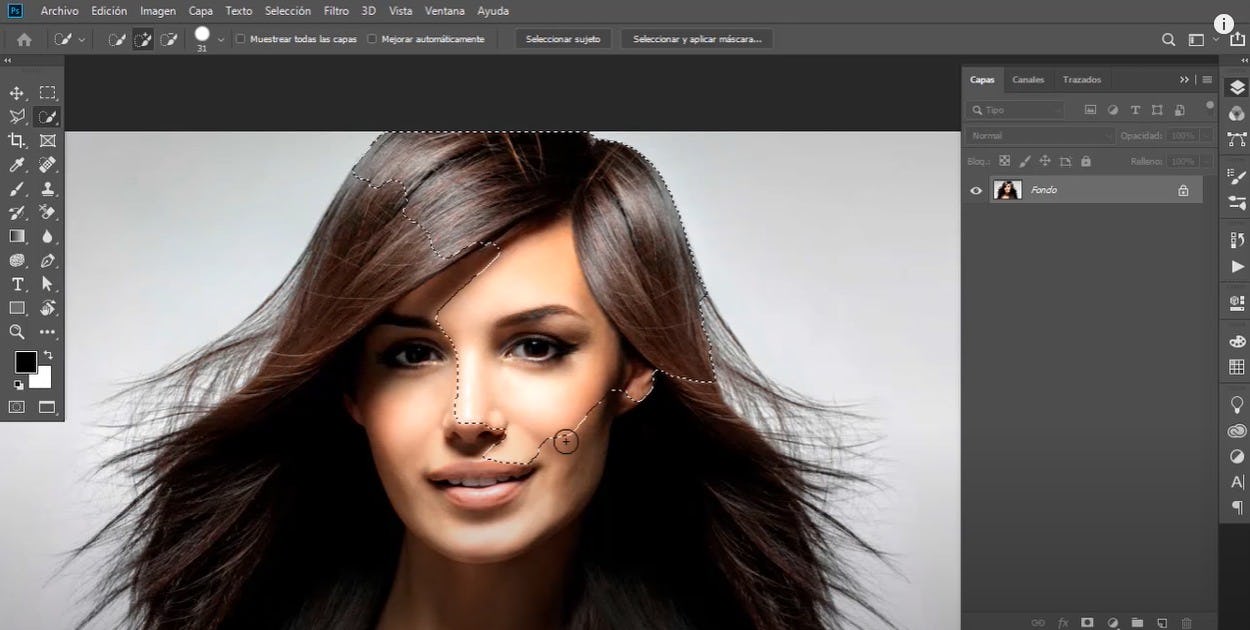Open the Layers panel menu
The height and width of the screenshot is (630, 1250).
(1206, 79)
